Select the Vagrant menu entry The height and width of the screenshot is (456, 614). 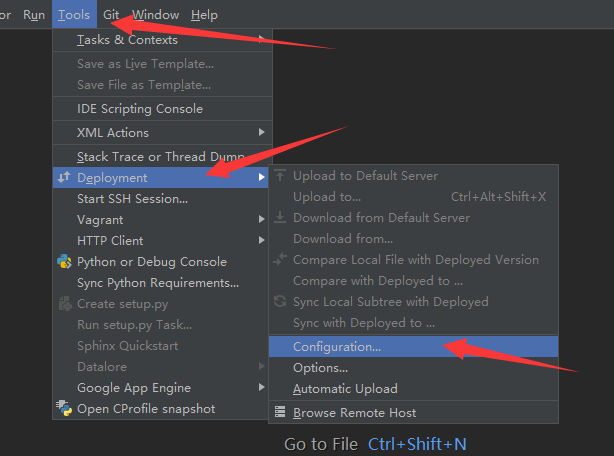pyautogui.click(x=161, y=220)
